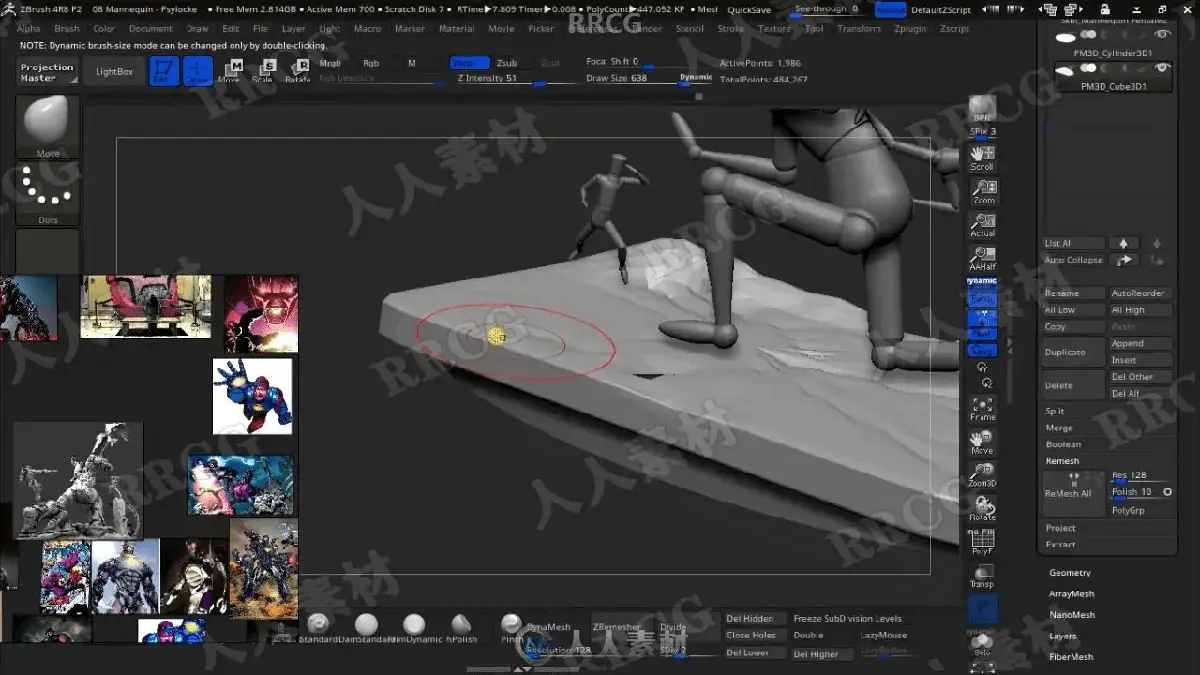Open the Brush menu
The width and height of the screenshot is (1200, 675).
[x=67, y=29]
